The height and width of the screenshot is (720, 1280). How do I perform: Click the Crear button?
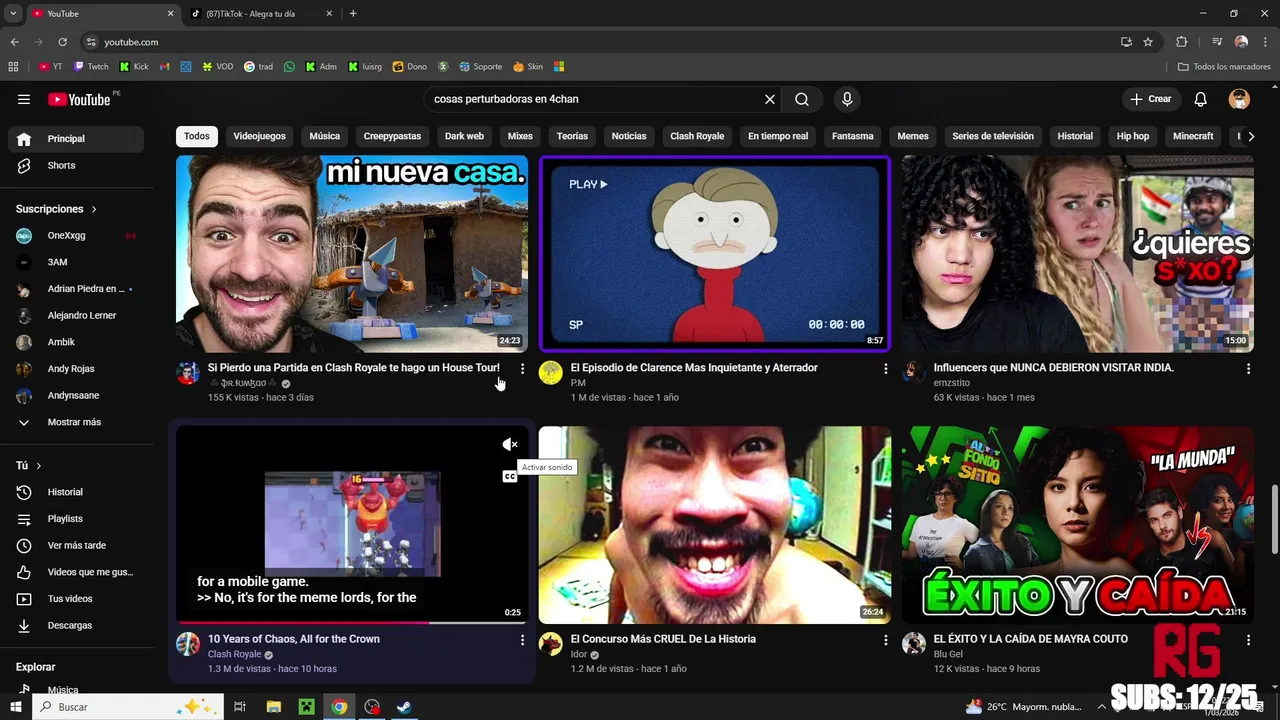(1151, 99)
